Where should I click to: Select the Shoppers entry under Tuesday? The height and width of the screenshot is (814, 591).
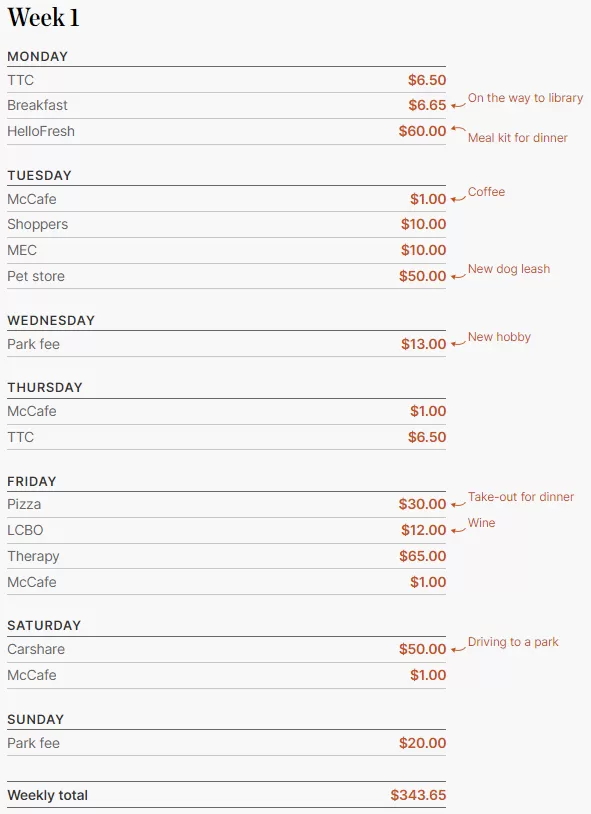[37, 224]
